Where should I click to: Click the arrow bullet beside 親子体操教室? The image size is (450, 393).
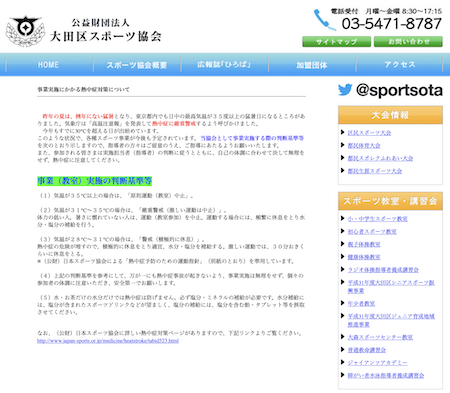(342, 244)
